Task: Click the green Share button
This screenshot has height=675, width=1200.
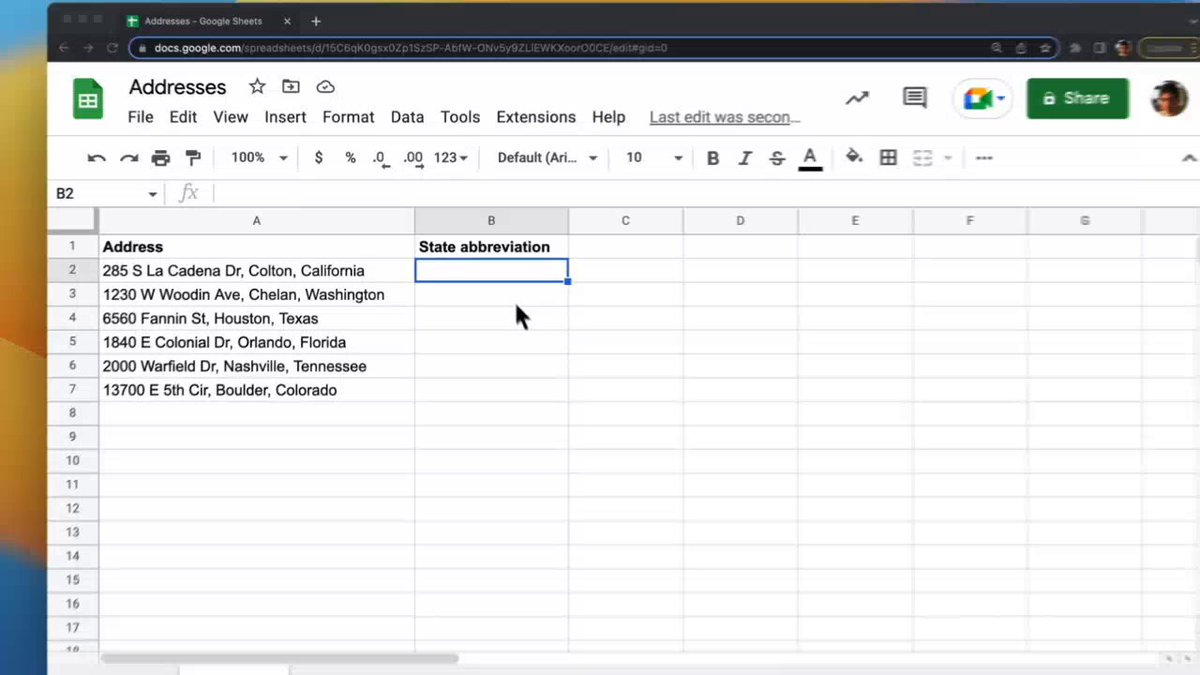Action: [1077, 98]
